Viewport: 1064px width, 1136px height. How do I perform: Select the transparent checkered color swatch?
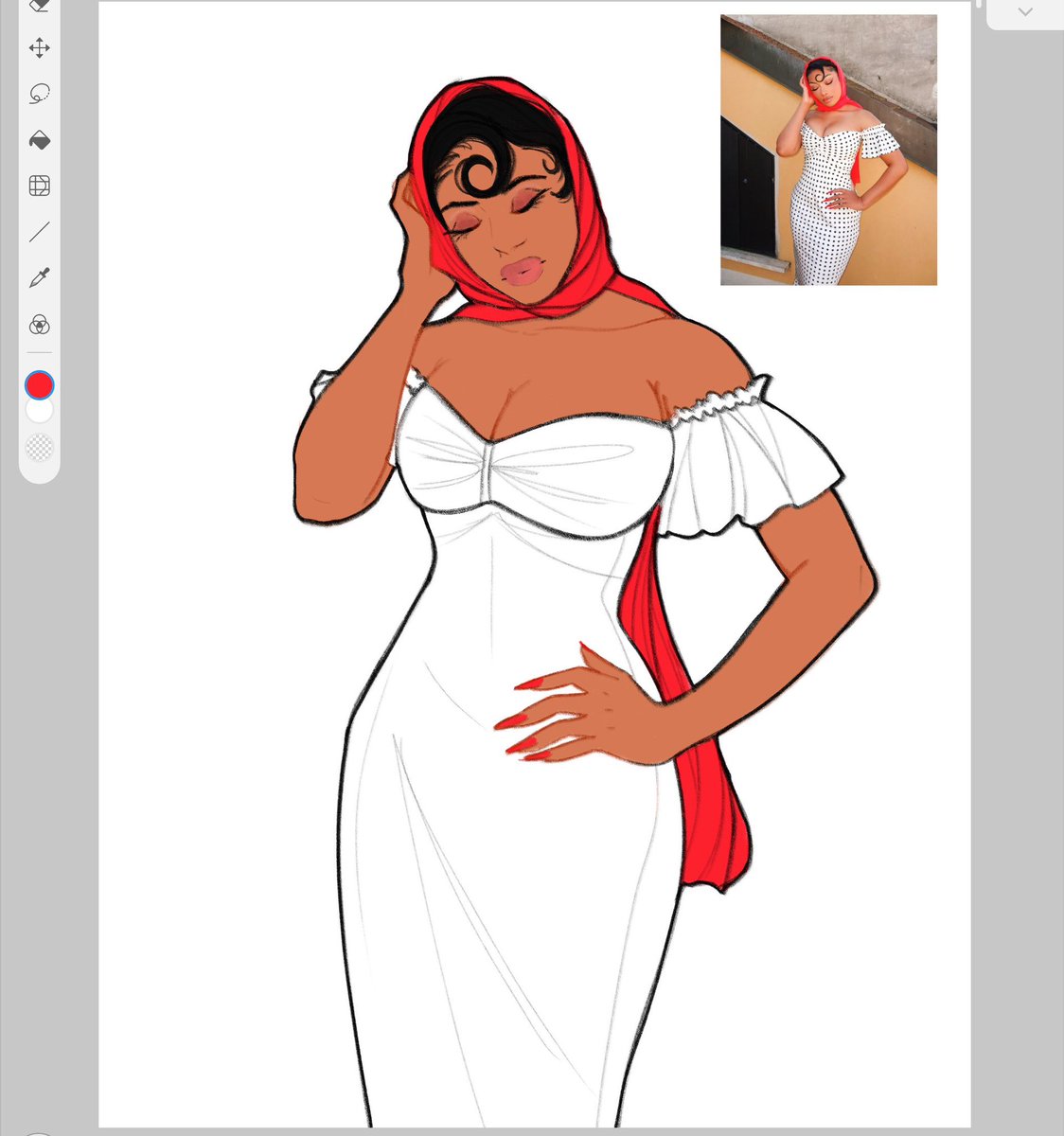[39, 447]
